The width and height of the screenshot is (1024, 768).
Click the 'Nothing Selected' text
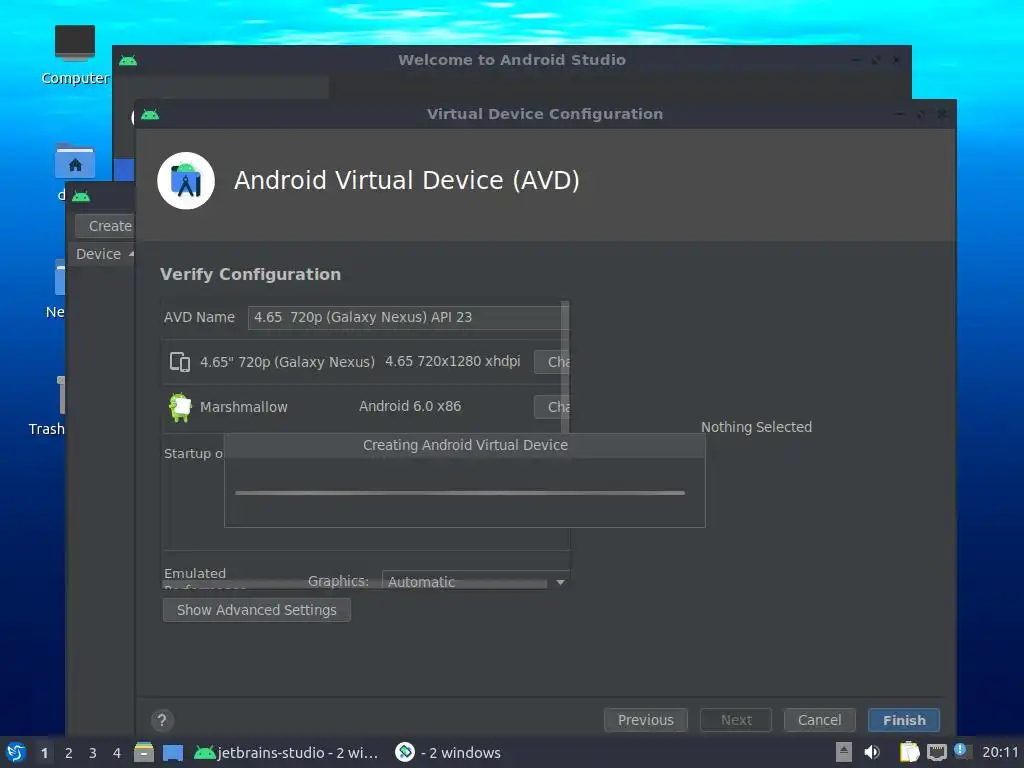pyautogui.click(x=756, y=427)
